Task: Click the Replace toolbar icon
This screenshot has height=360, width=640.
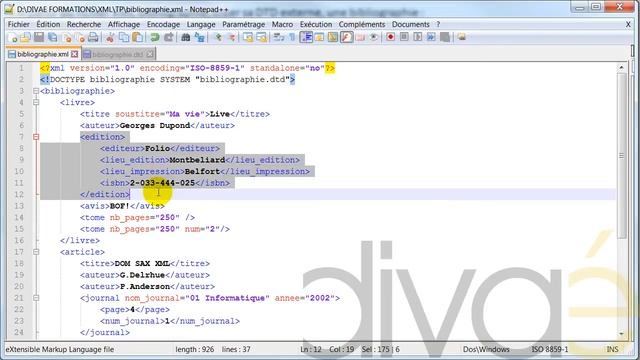Action: click(x=199, y=38)
